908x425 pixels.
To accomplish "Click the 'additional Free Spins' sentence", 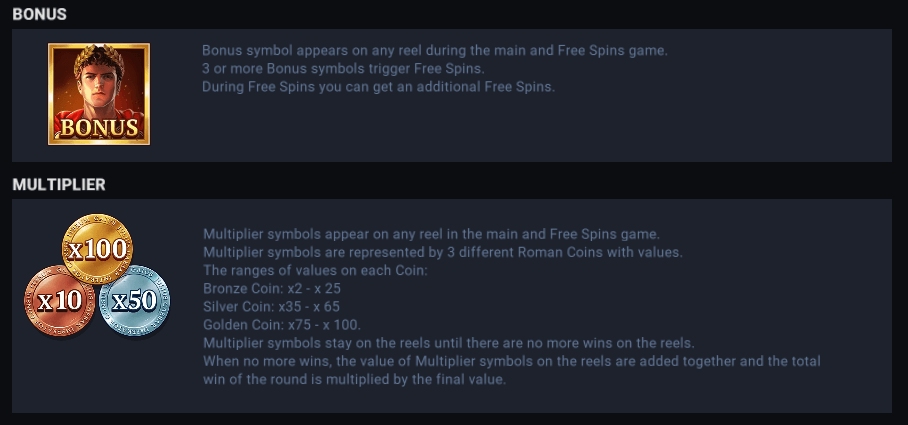I will tap(378, 87).
